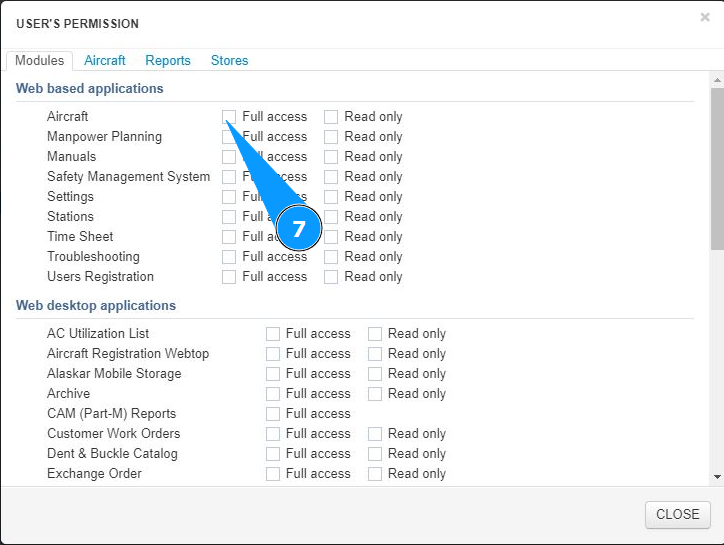Tick Read only for Customer Work Orders
The width and height of the screenshot is (724, 545).
(x=375, y=434)
